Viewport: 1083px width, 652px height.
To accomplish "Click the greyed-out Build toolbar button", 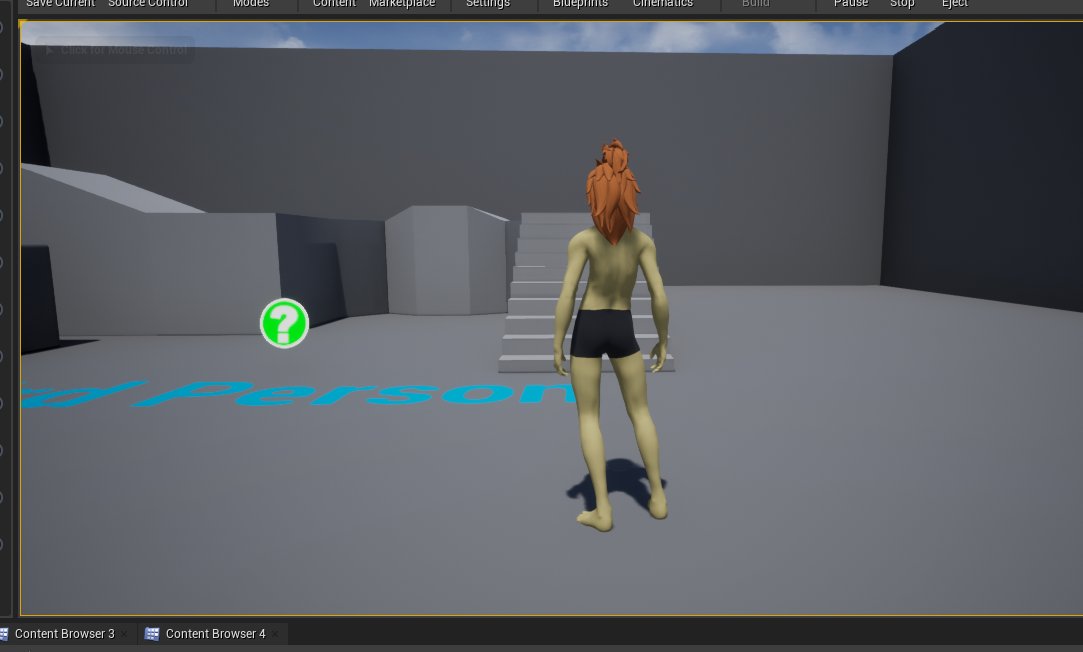I will point(756,4).
